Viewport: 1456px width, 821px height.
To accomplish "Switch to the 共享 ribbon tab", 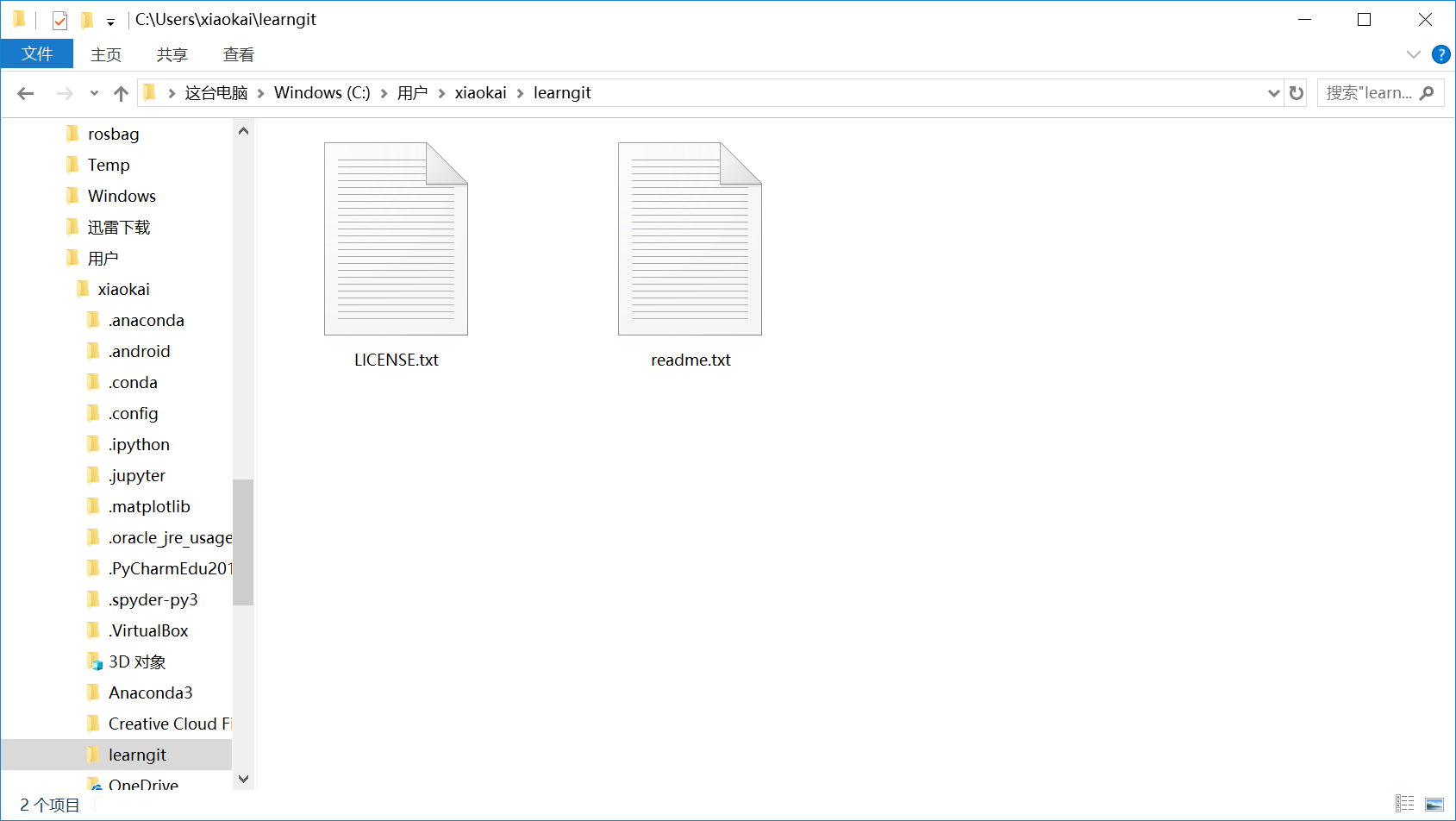I will click(x=172, y=54).
